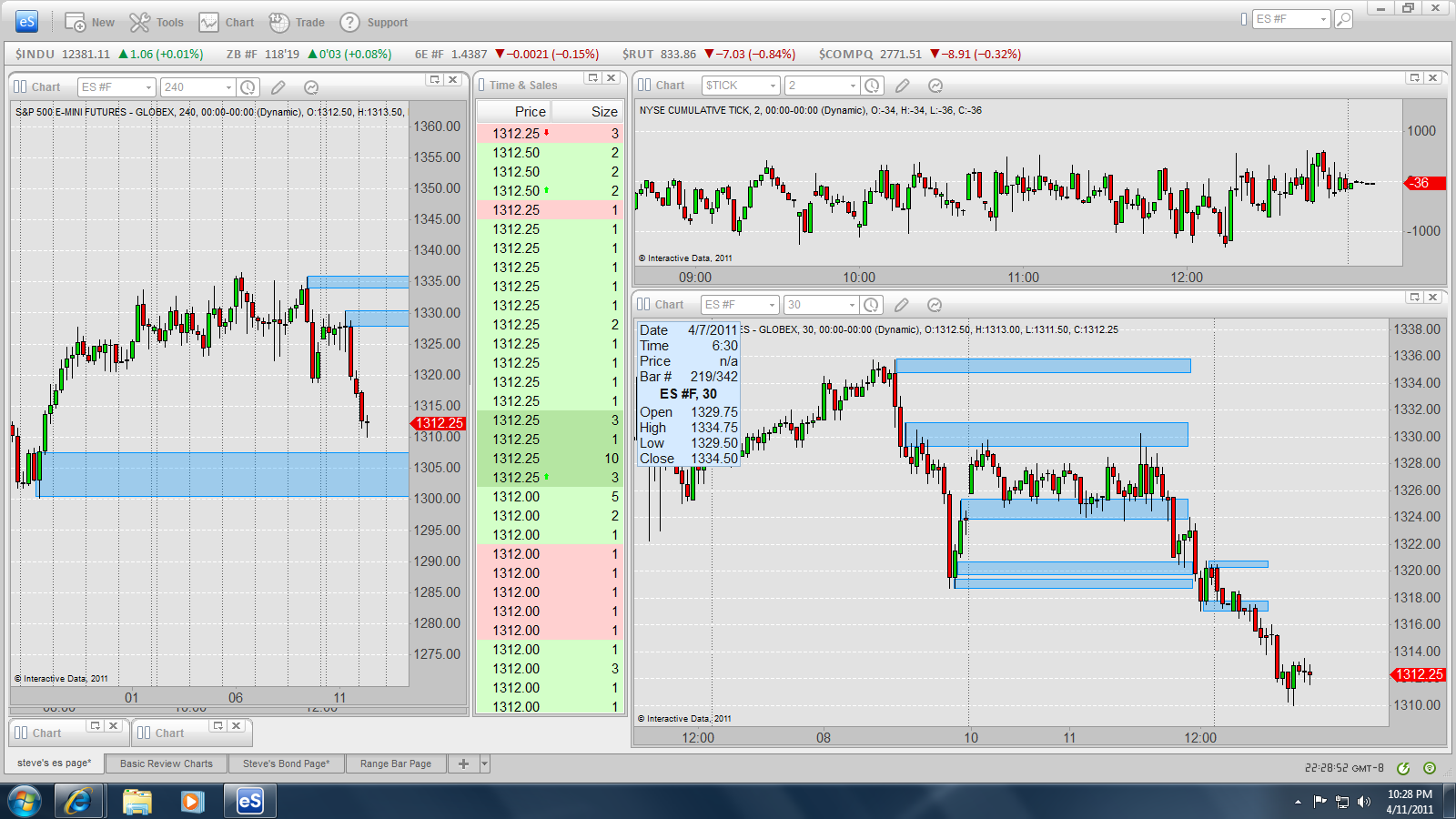Expand the top-right ES #F symbol lookup box
This screenshot has width=1456, height=819.
pos(1323,19)
